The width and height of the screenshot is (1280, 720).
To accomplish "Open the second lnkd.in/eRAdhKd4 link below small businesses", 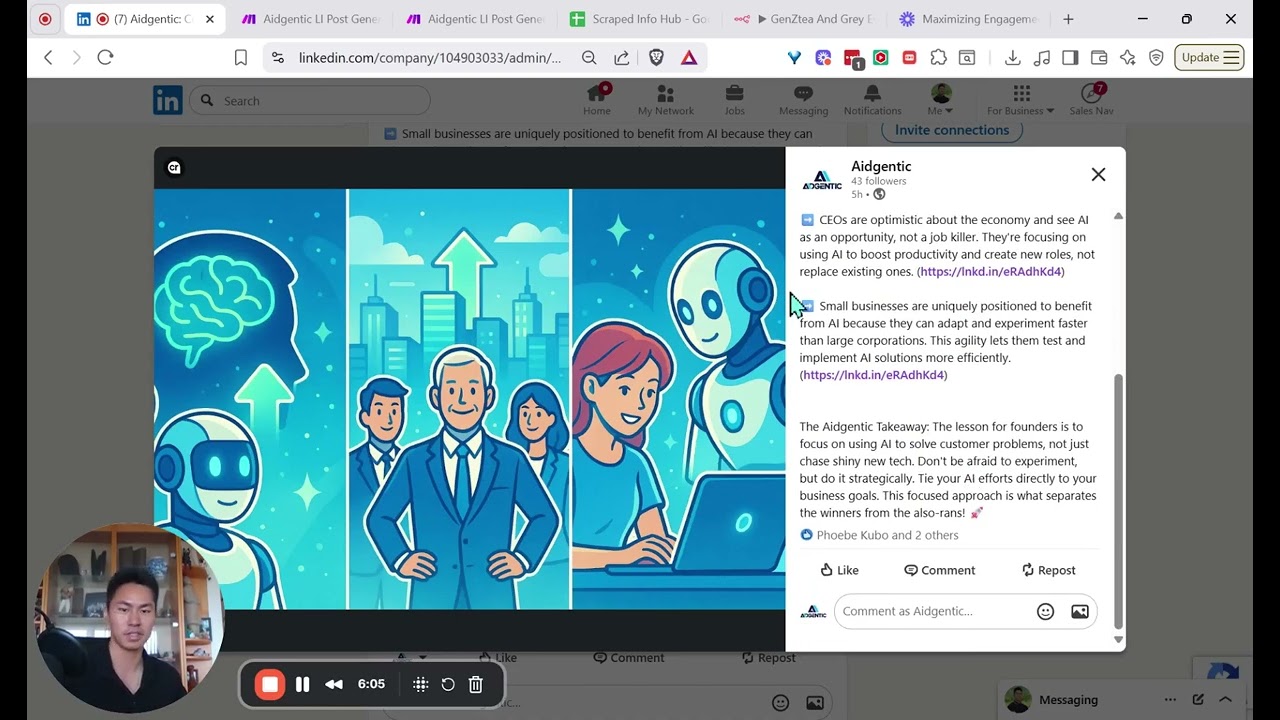I will pyautogui.click(x=874, y=375).
